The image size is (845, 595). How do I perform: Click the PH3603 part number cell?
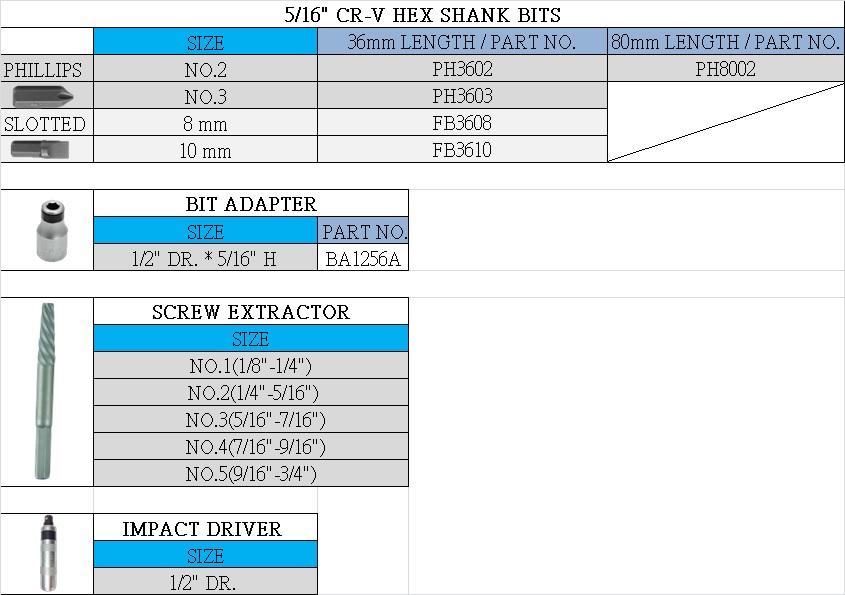pyautogui.click(x=462, y=96)
